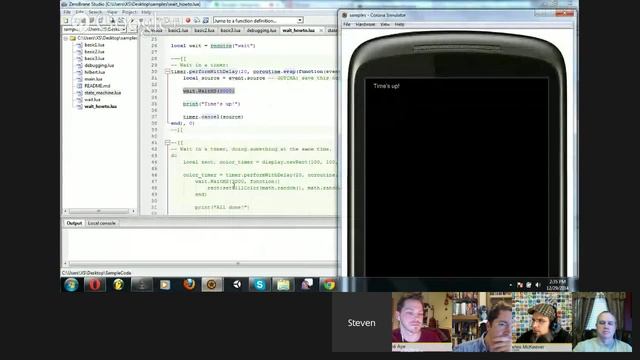Click the browse project folder button
640x360 pixels.
pyautogui.click(x=132, y=30)
